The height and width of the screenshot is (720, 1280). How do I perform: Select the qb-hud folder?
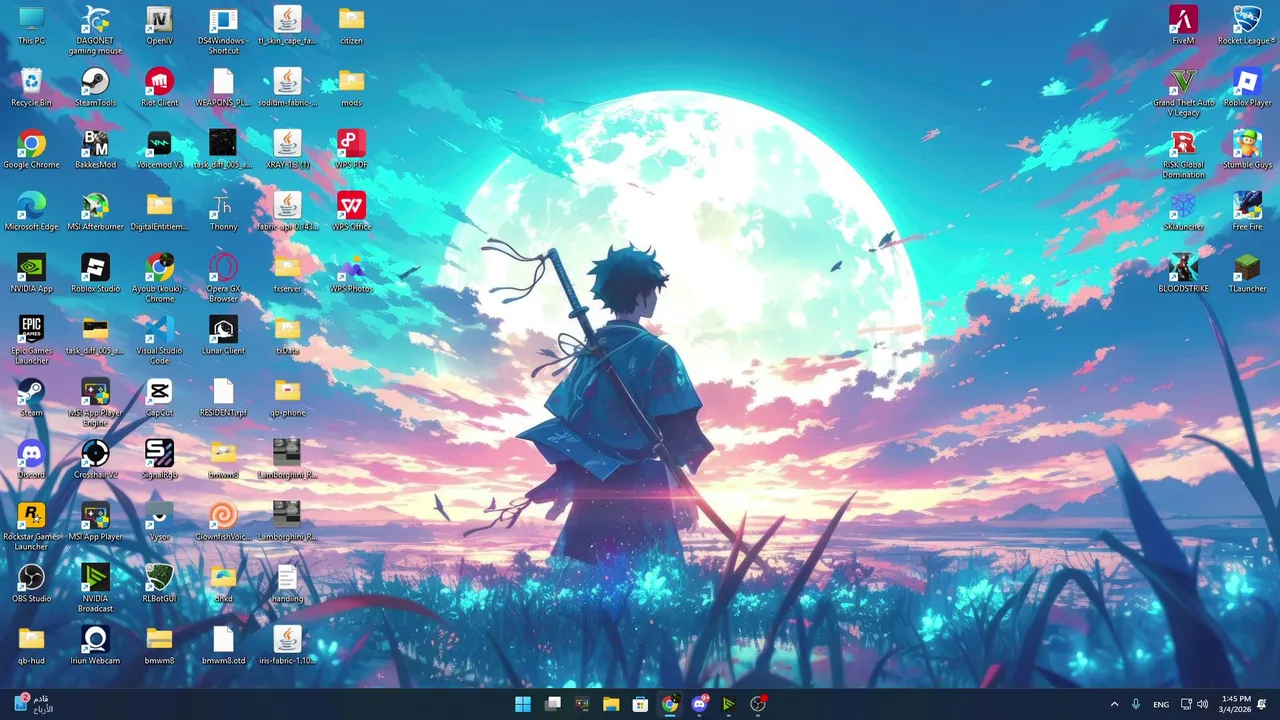tap(31, 646)
